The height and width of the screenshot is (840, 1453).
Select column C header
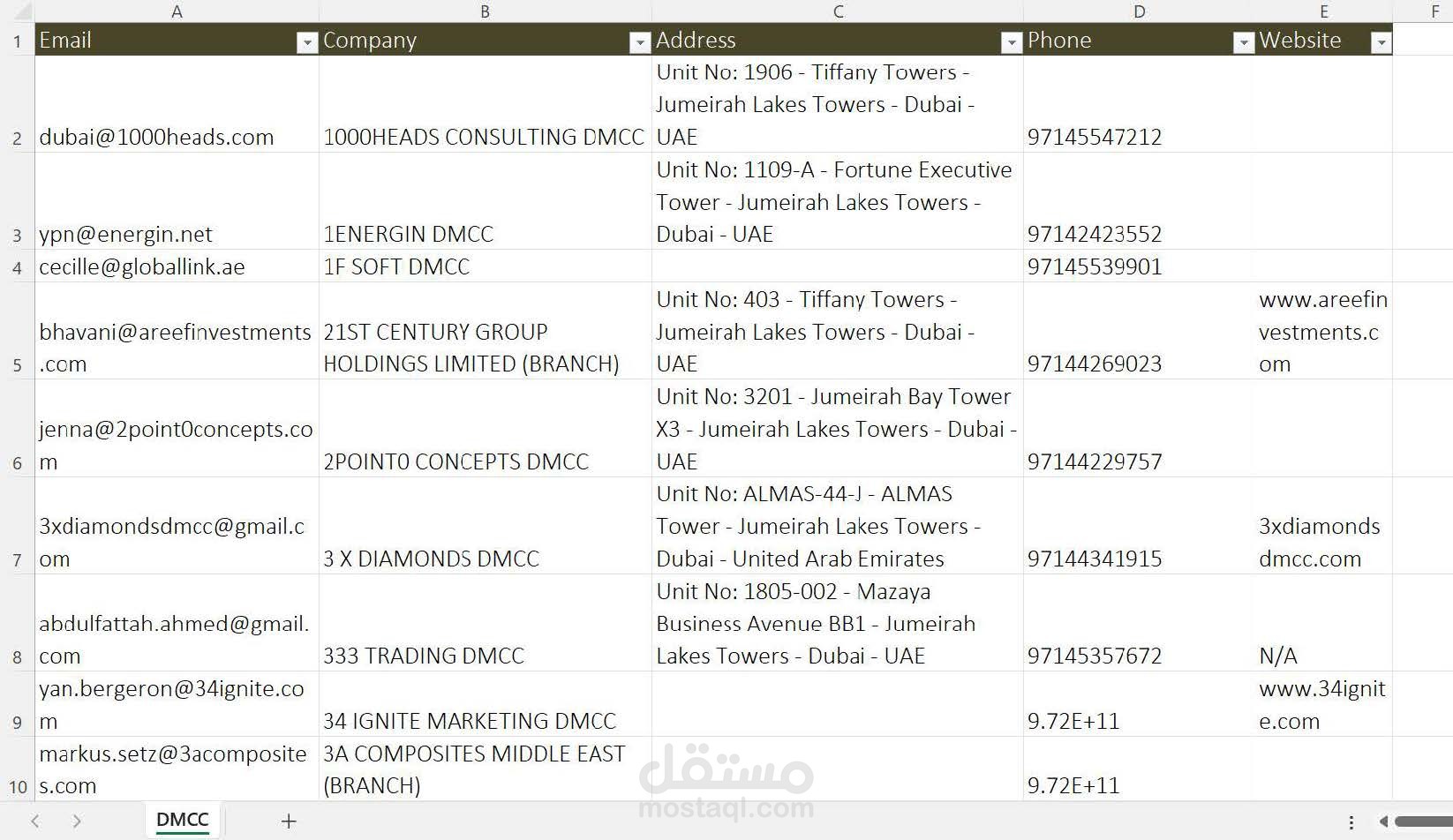tap(838, 11)
